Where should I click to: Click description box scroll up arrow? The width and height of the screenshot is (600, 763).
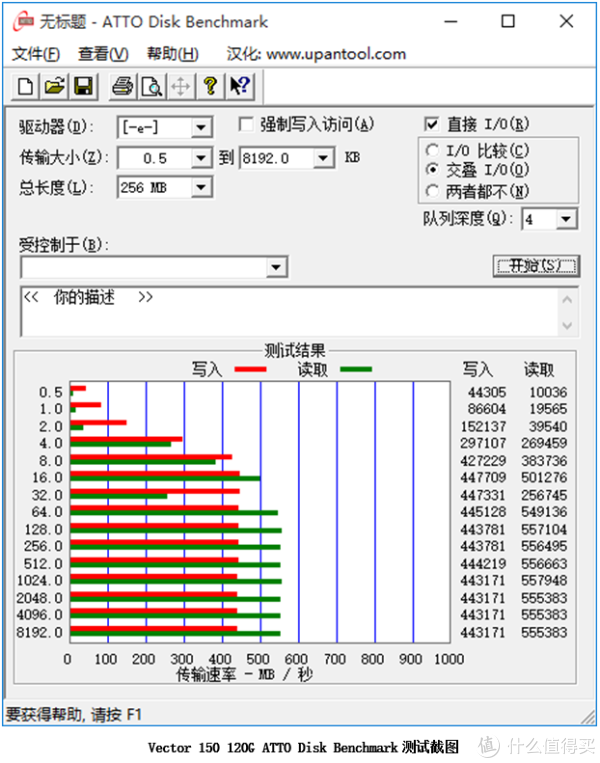(567, 300)
